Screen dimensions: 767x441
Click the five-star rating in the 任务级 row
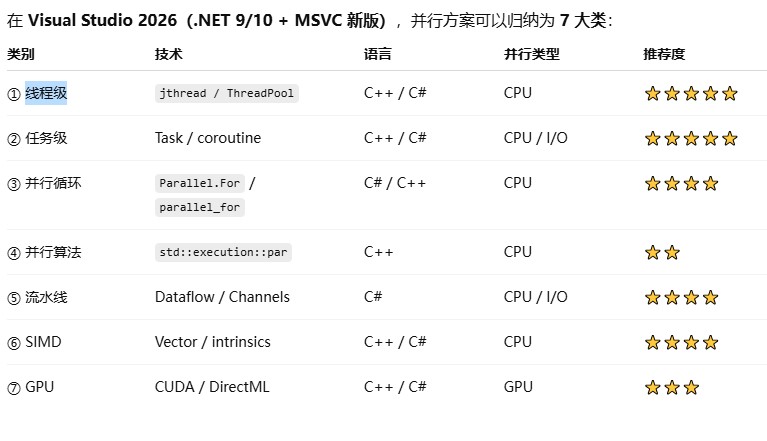pyautogui.click(x=691, y=139)
